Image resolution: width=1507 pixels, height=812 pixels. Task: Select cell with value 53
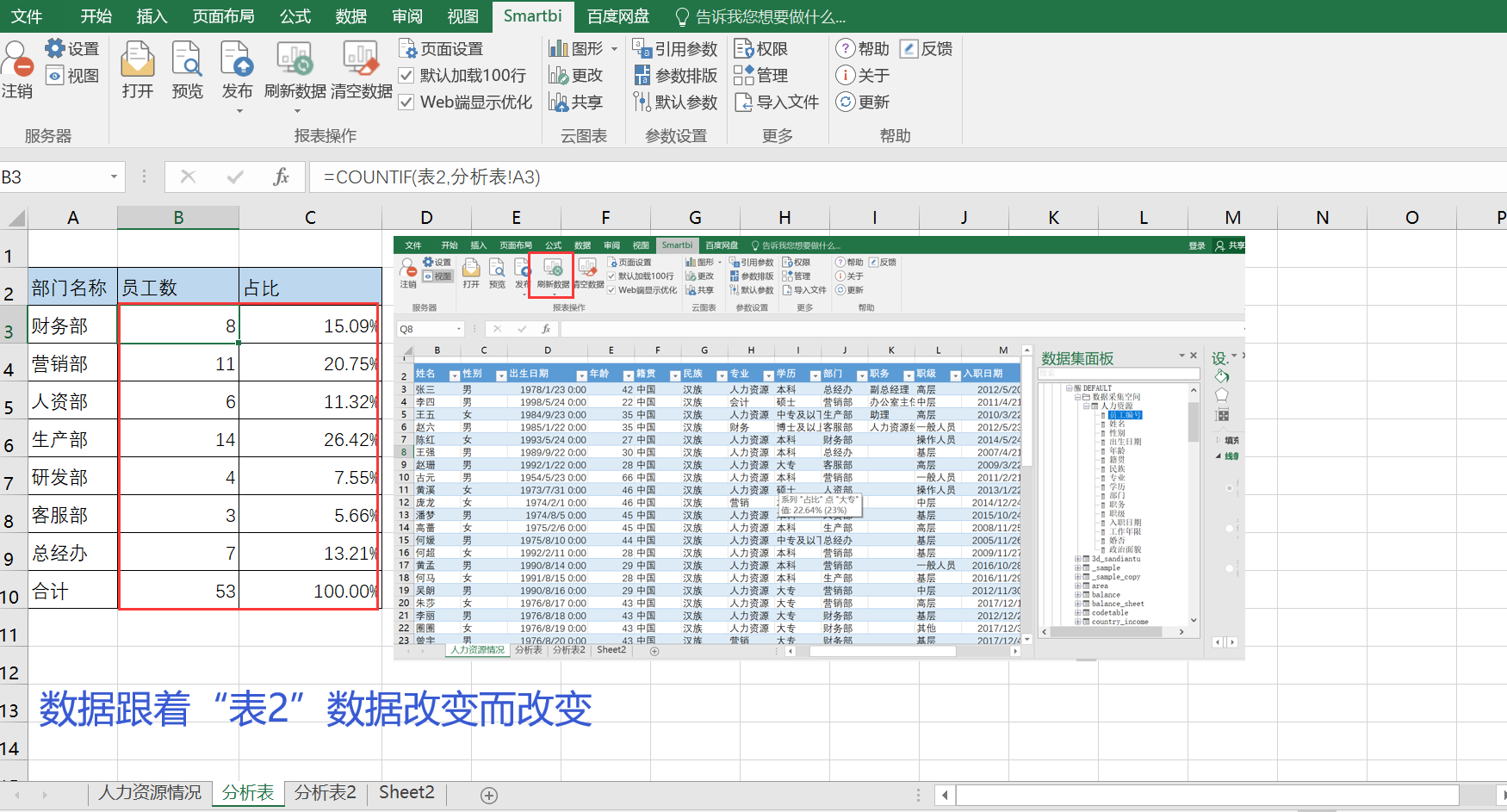tap(178, 590)
